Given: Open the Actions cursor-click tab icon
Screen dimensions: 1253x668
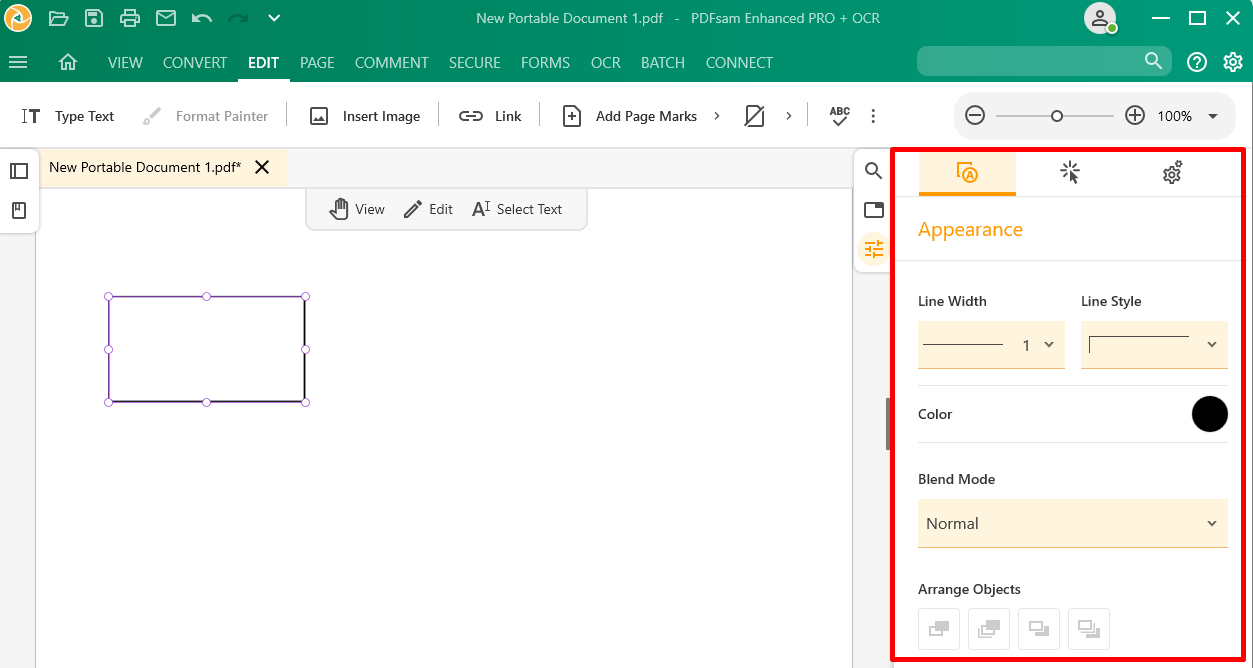Looking at the screenshot, I should tap(1070, 173).
